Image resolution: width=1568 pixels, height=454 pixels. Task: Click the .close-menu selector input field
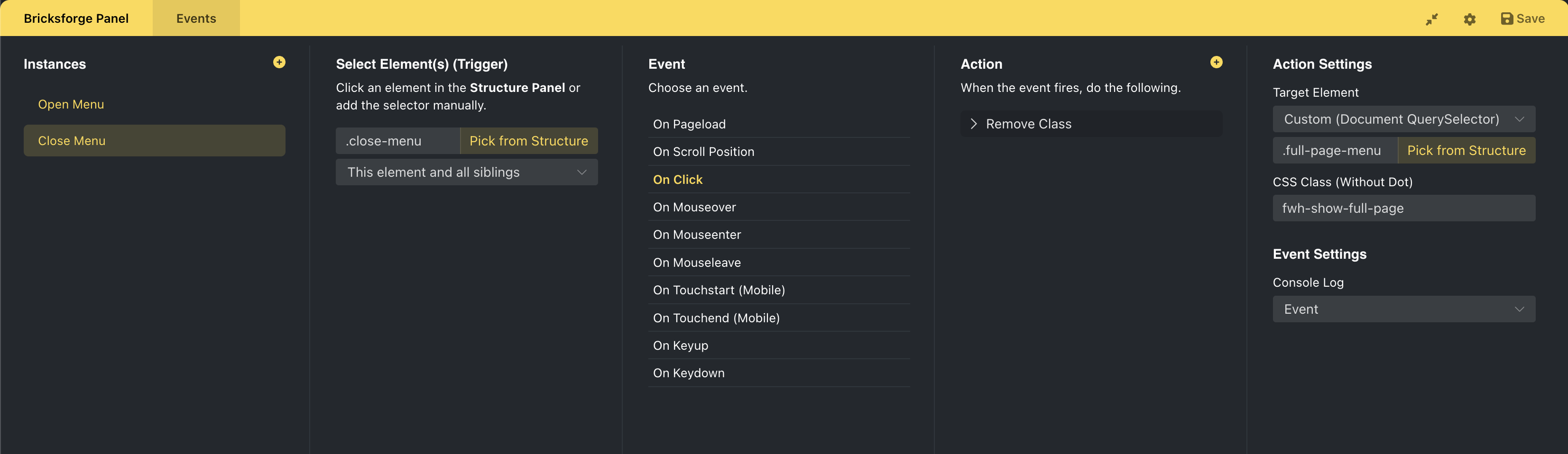(397, 141)
